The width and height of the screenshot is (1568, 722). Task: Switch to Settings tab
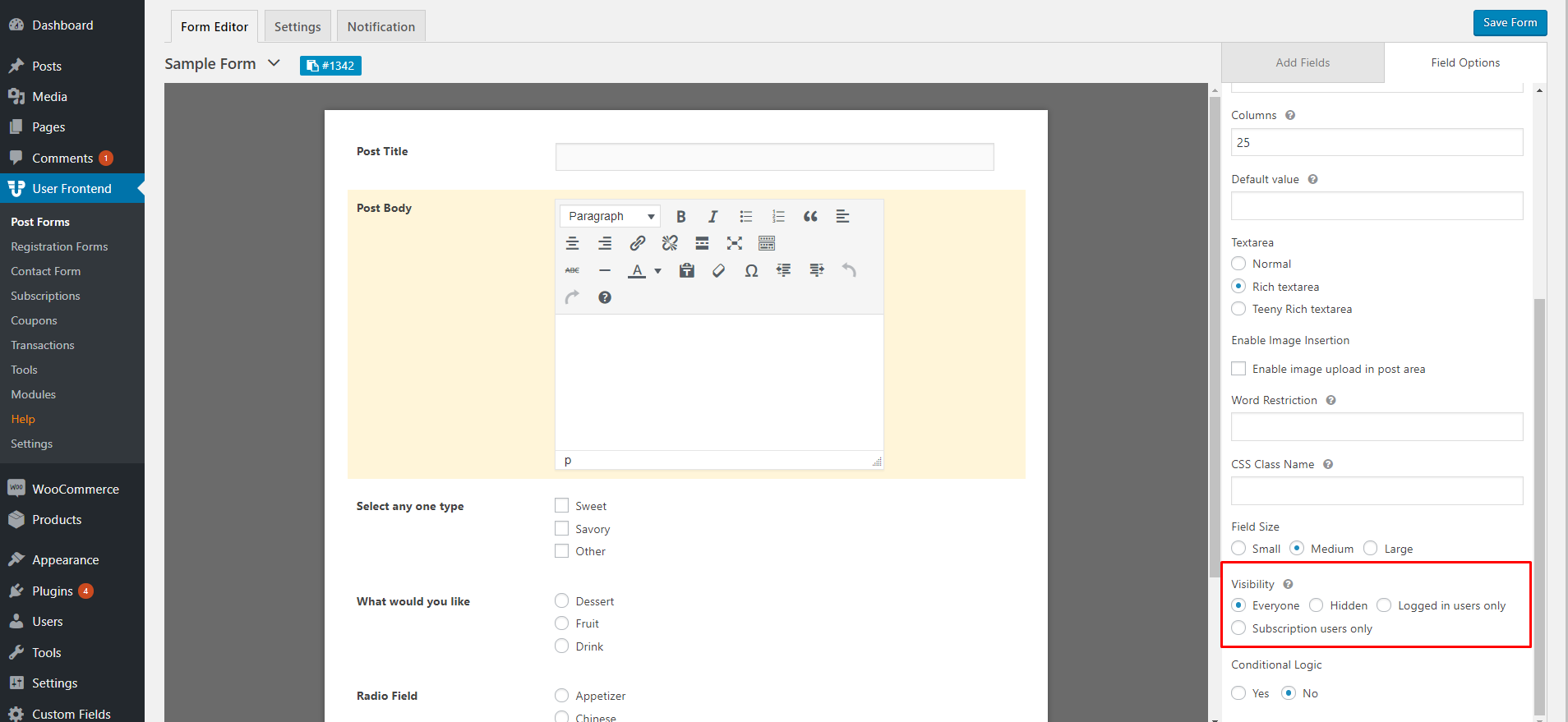click(x=297, y=26)
